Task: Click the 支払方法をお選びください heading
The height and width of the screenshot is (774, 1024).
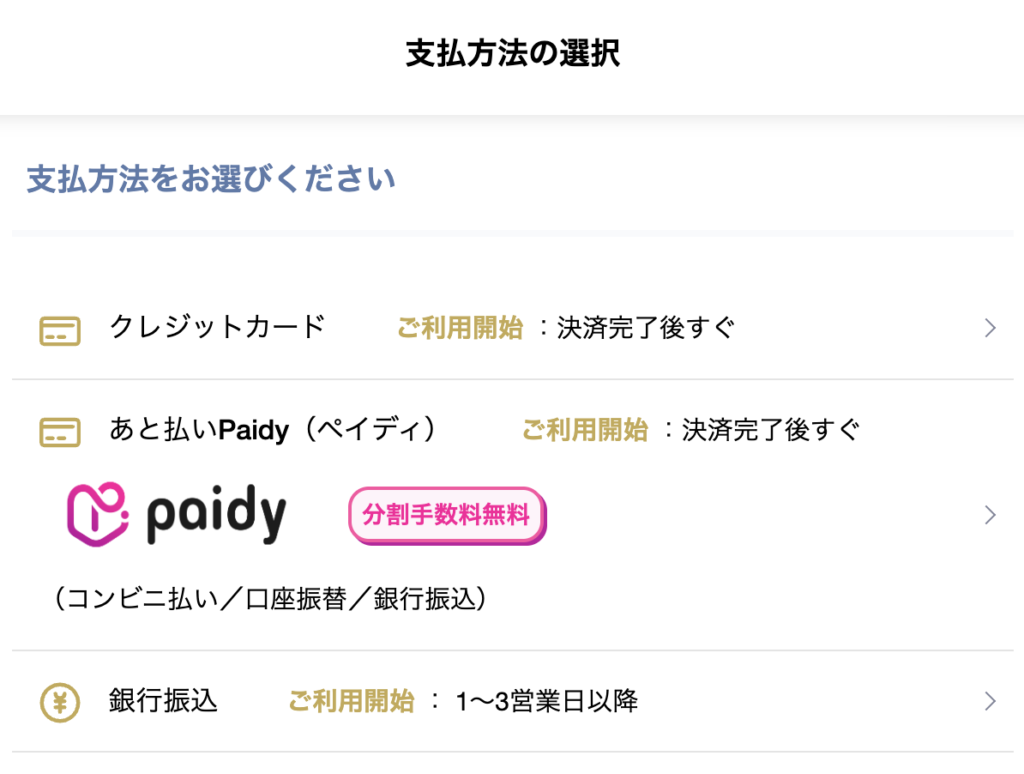Action: [208, 178]
